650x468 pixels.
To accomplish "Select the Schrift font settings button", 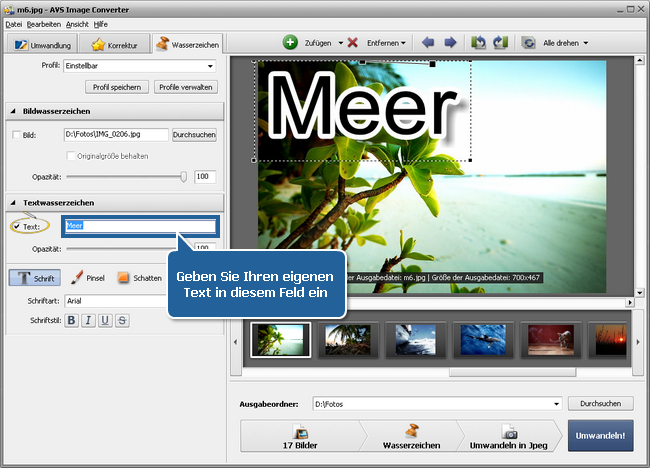I will click(x=35, y=278).
